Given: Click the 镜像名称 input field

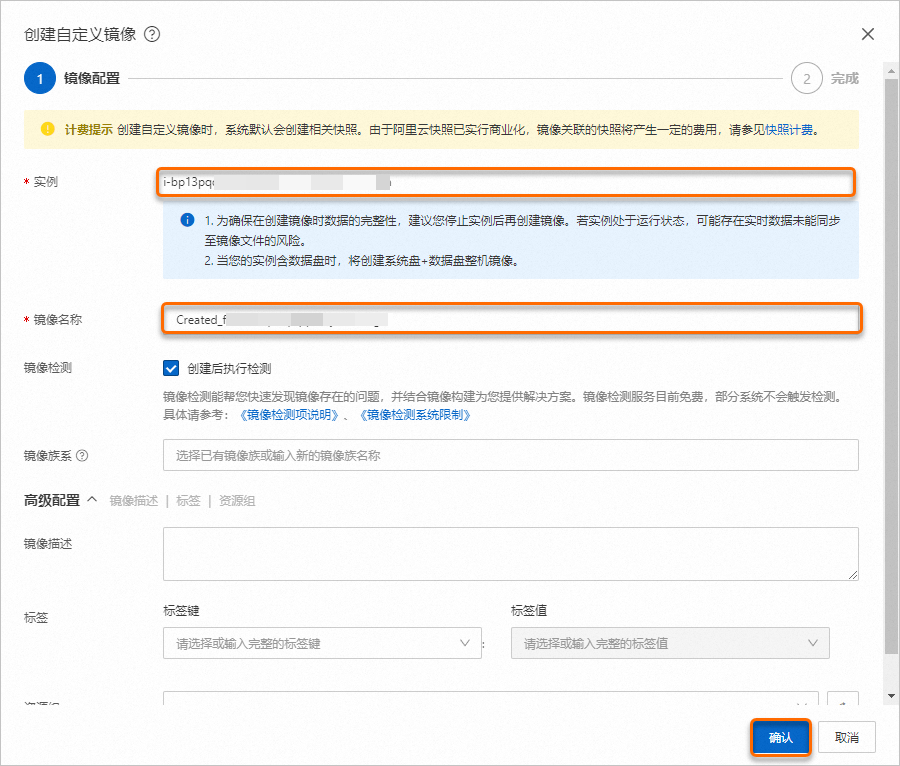Looking at the screenshot, I should click(511, 319).
